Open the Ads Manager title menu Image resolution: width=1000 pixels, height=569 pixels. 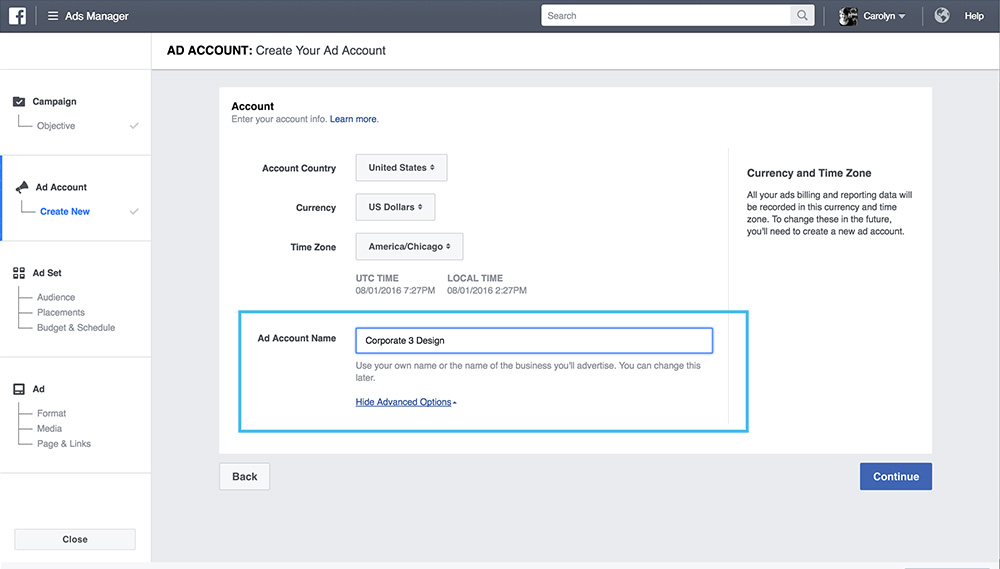coord(96,16)
